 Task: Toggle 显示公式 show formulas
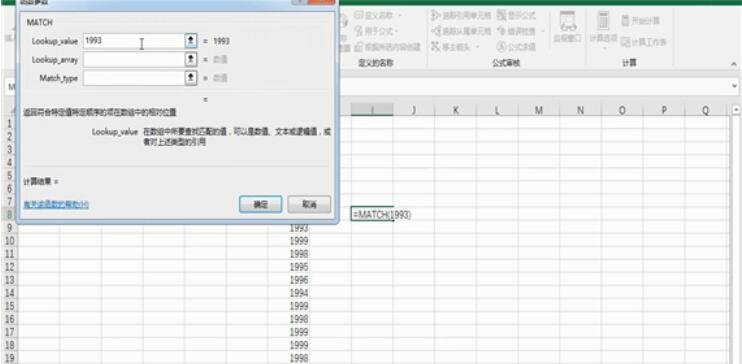click(517, 16)
